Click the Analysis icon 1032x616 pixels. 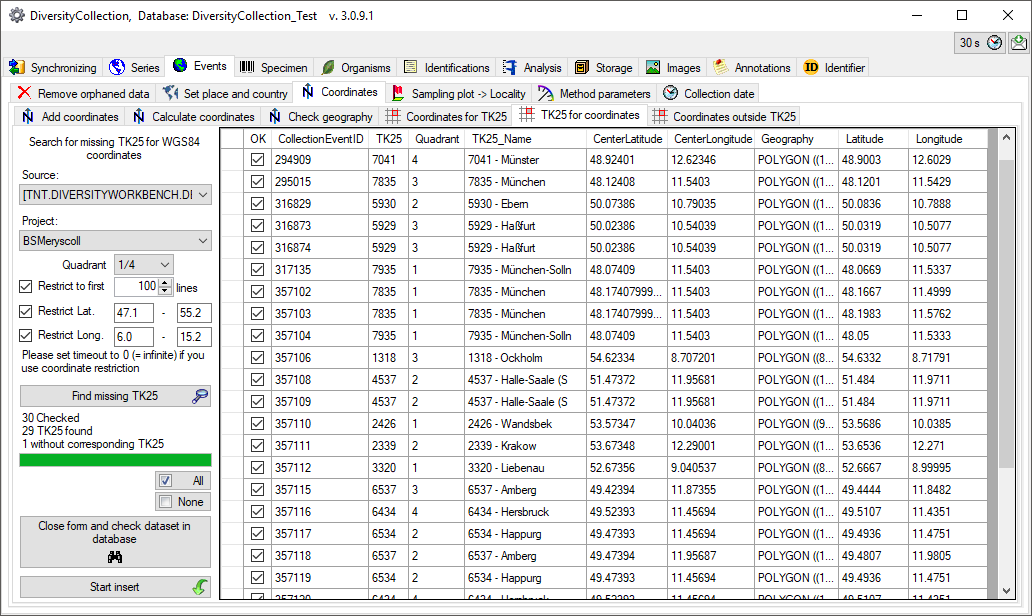coord(510,67)
